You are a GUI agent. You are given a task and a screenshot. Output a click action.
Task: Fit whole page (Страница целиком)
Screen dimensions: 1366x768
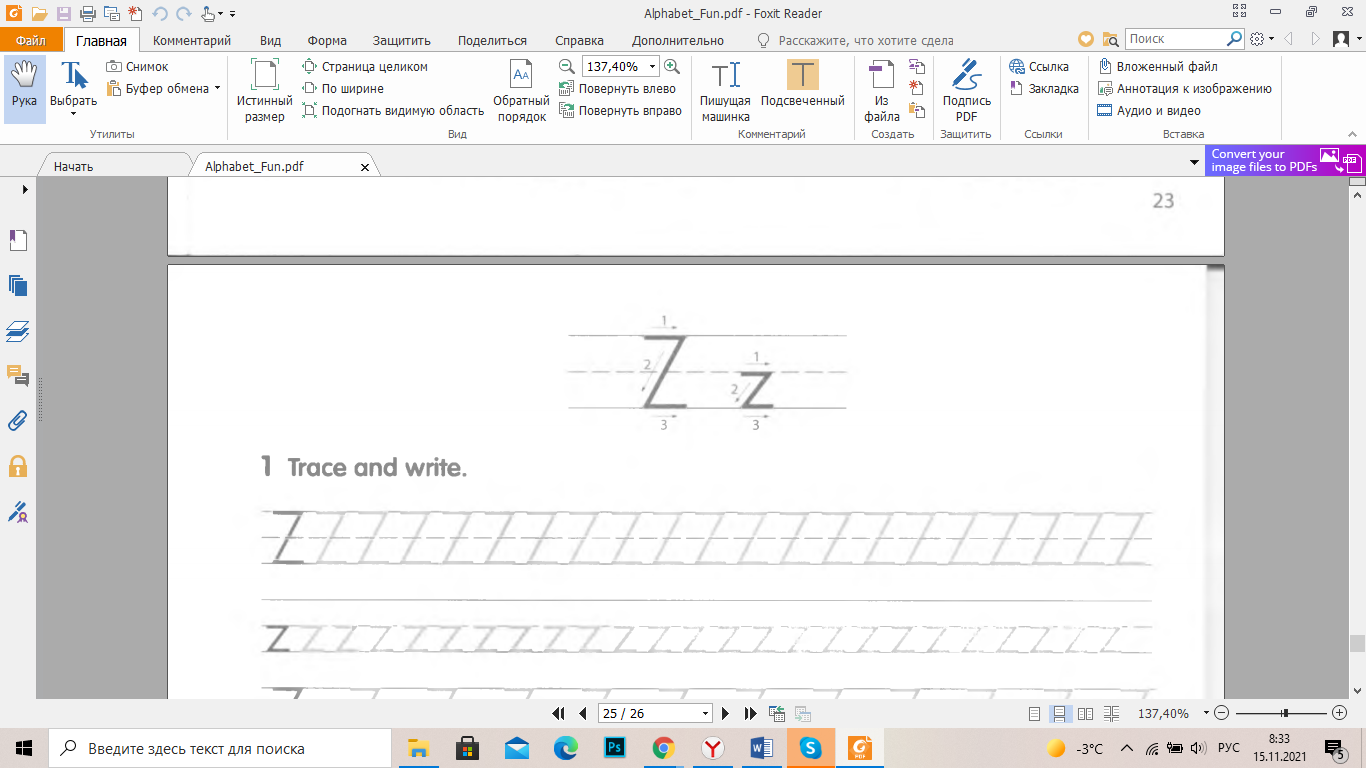pos(365,67)
